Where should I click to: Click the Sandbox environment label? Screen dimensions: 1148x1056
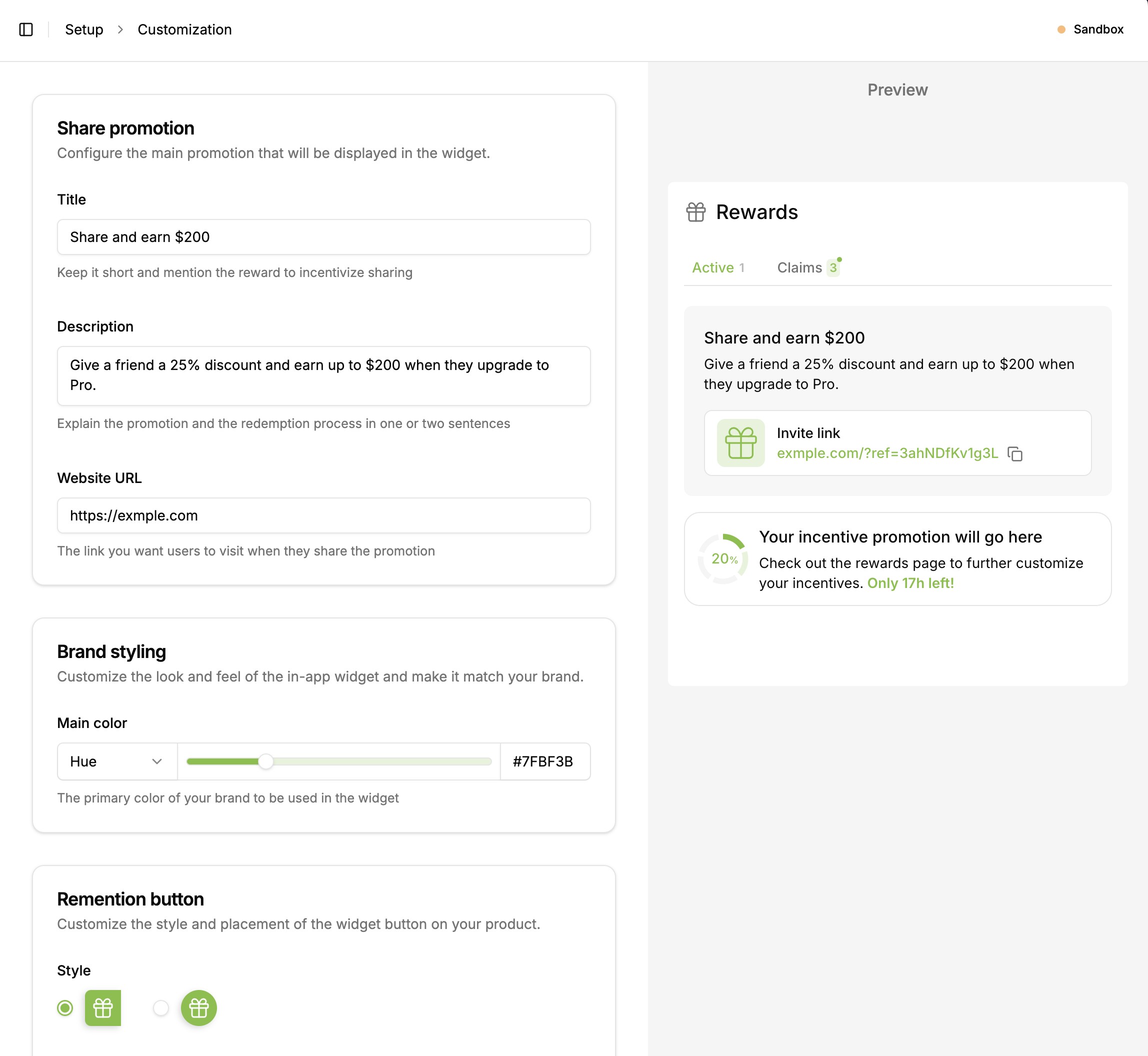coord(1098,29)
